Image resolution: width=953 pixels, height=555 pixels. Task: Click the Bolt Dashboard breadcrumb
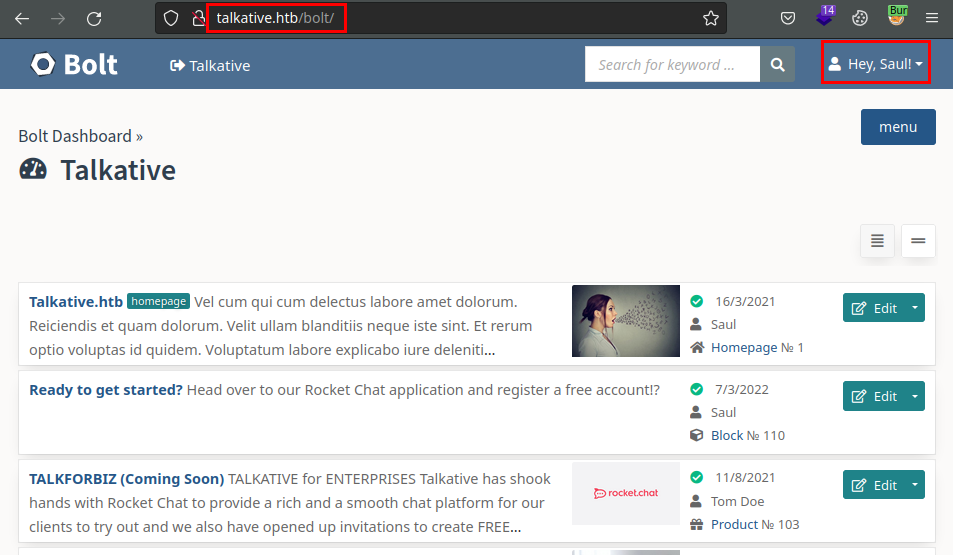click(75, 136)
